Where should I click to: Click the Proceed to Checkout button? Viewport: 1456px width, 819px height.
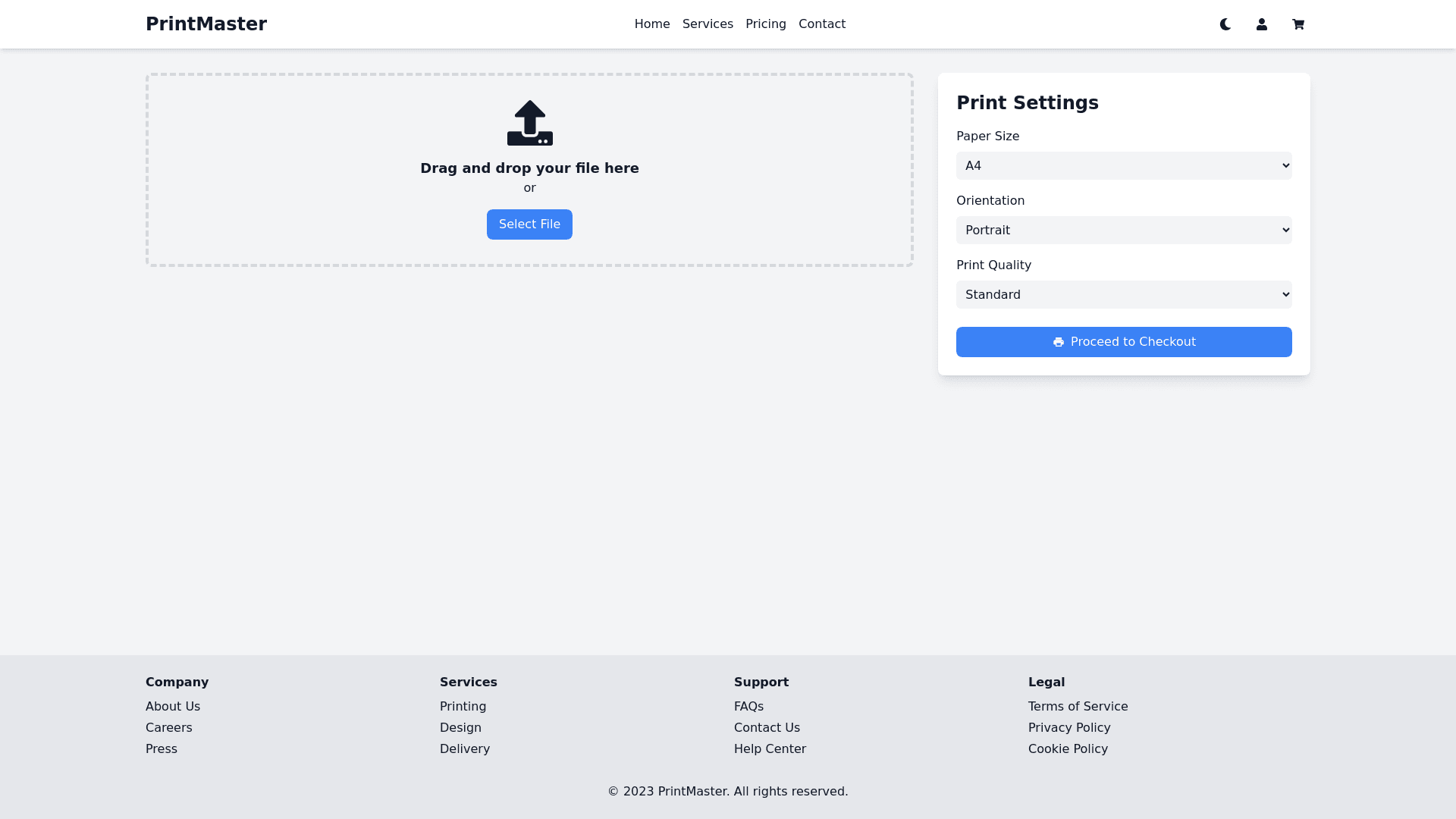pyautogui.click(x=1124, y=342)
